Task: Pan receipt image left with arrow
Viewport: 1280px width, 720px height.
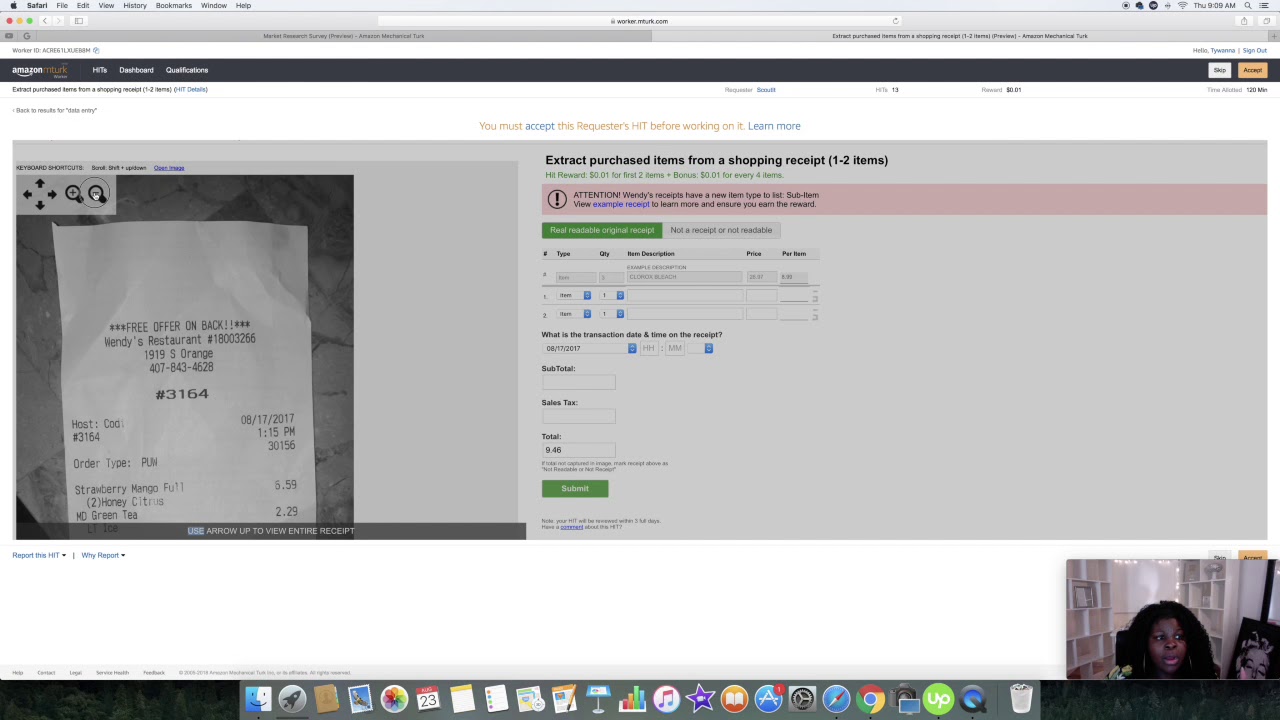Action: [x=28, y=195]
